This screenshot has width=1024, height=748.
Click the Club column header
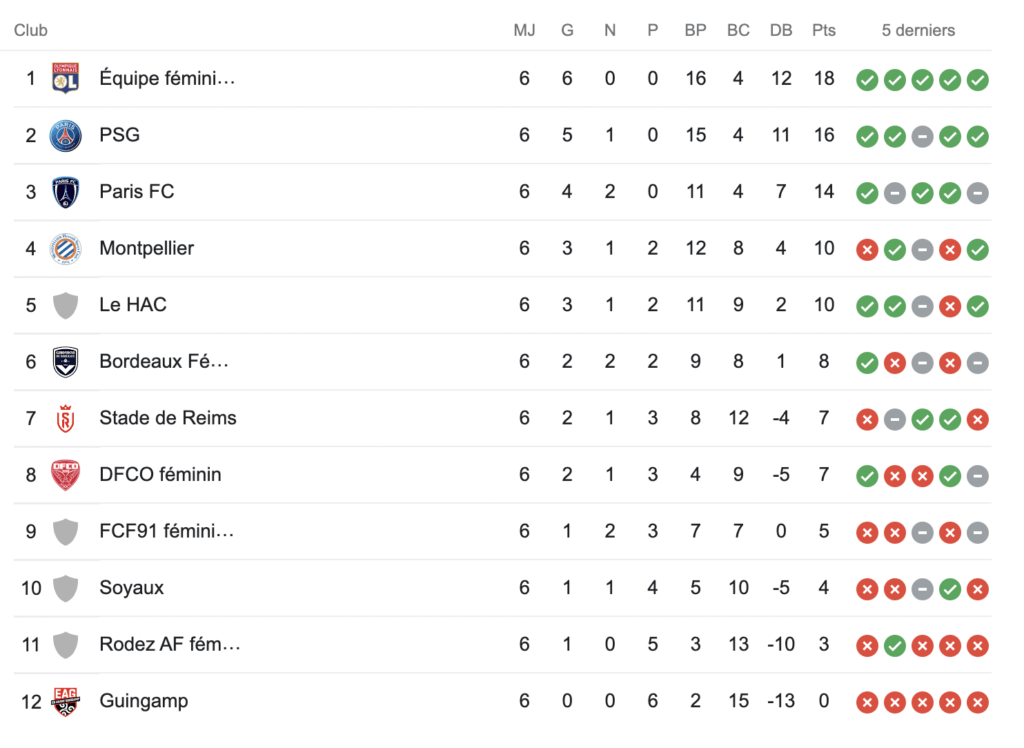tap(31, 31)
